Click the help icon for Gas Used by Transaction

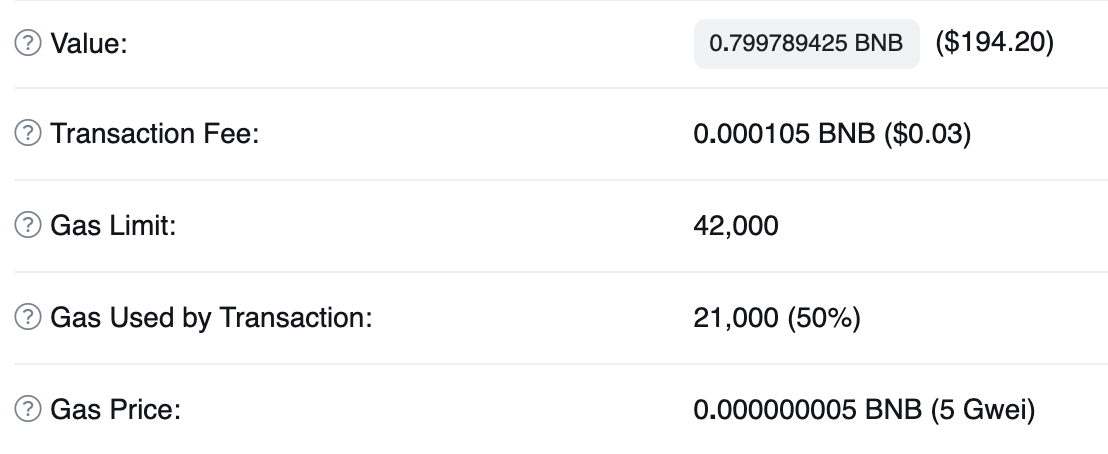(29, 318)
